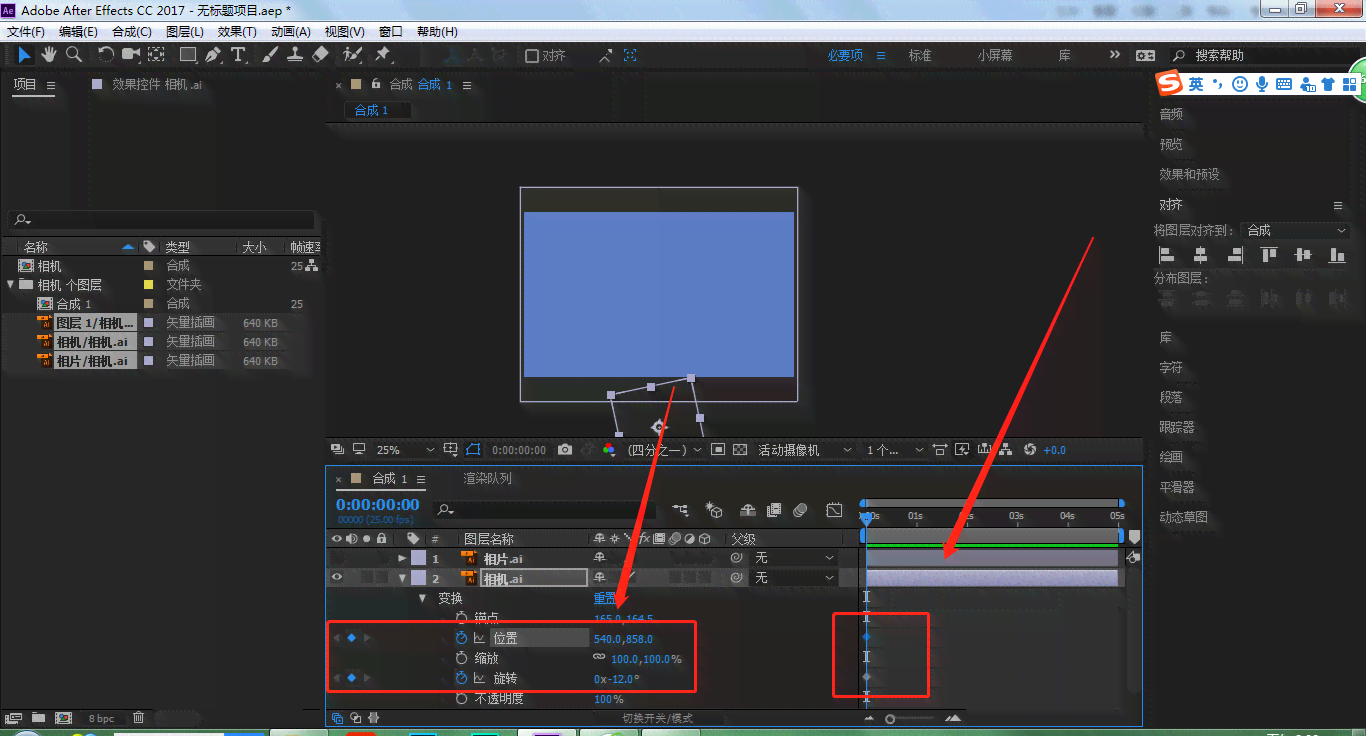Click 重置 link for transform
The width and height of the screenshot is (1366, 736).
(x=606, y=598)
